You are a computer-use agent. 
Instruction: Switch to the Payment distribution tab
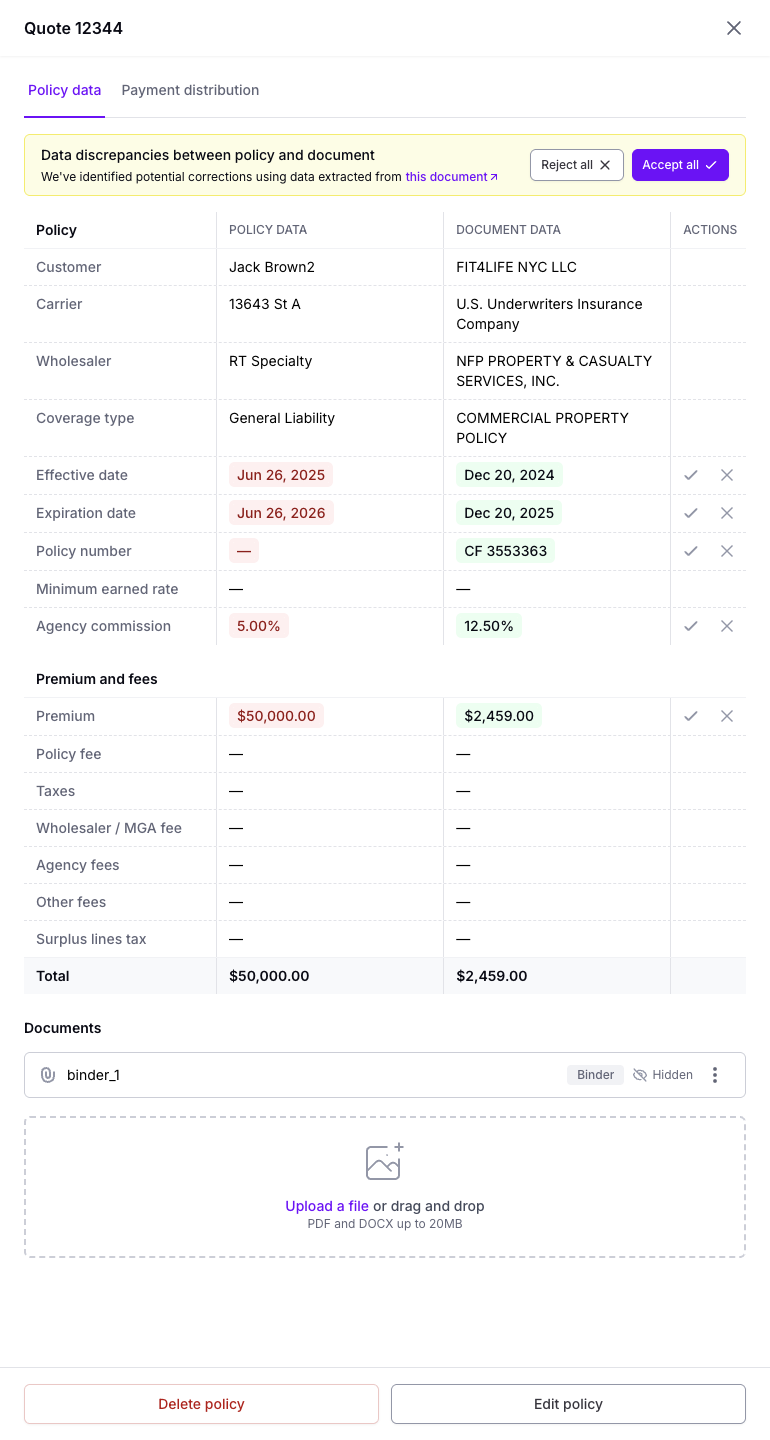[190, 90]
